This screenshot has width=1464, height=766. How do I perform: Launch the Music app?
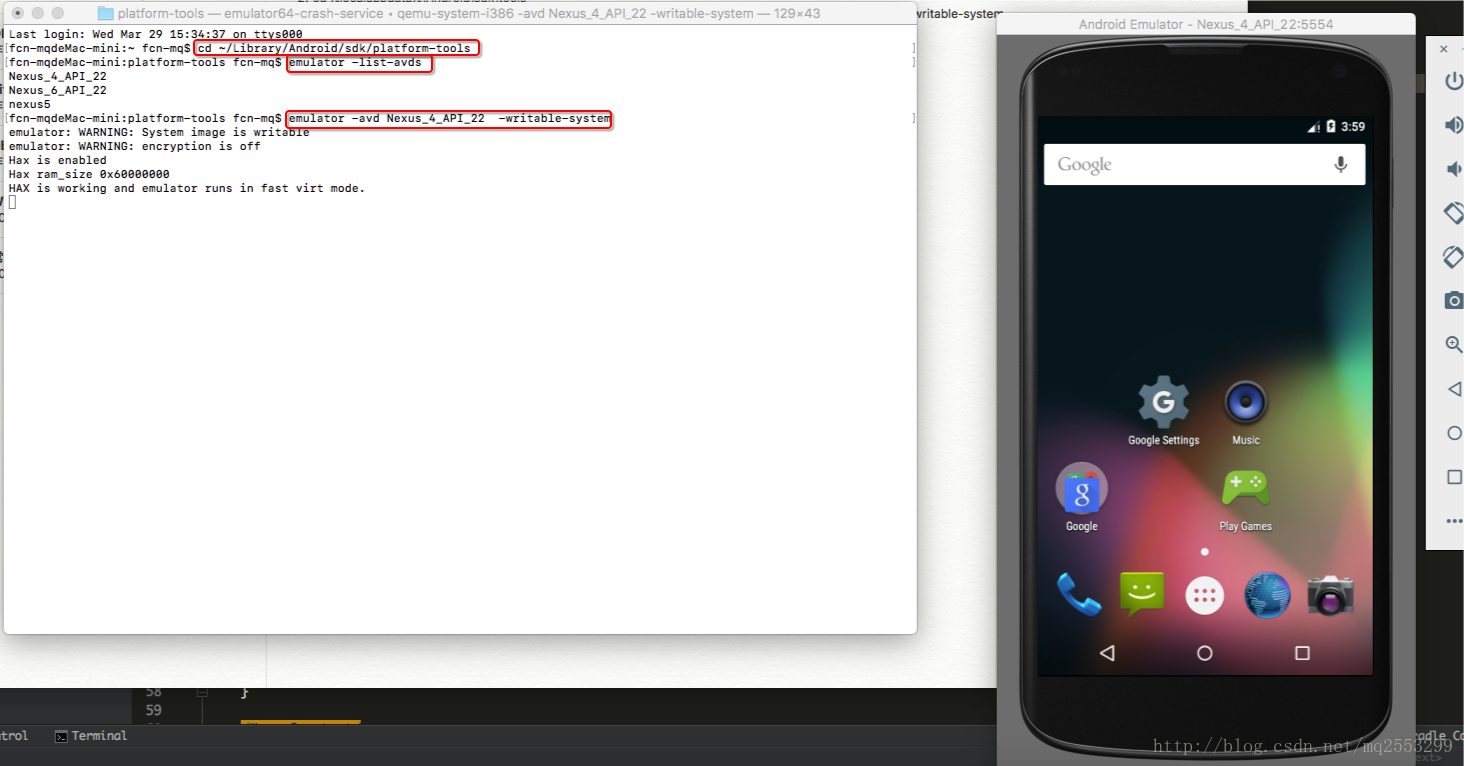click(1245, 411)
